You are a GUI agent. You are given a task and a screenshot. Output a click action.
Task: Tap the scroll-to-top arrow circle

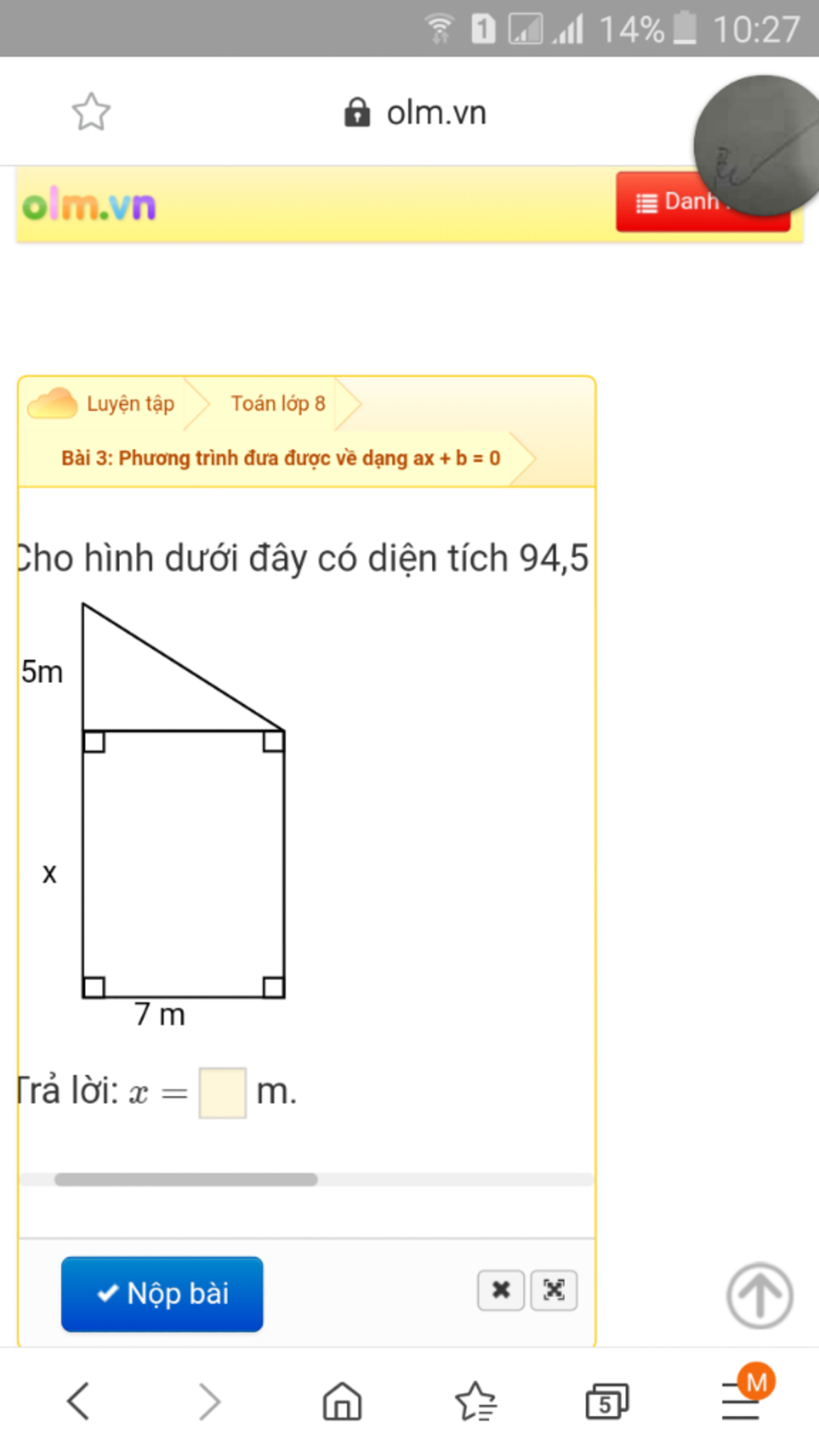pos(760,1295)
